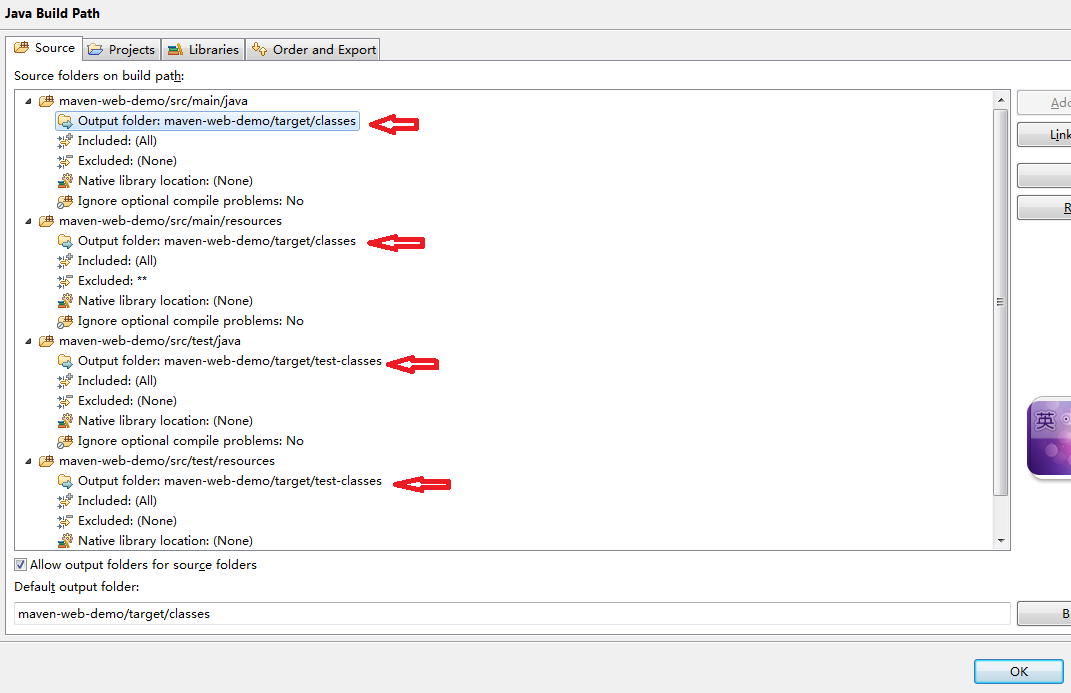Click Excluded ** icon under src/main/resources

click(x=65, y=281)
